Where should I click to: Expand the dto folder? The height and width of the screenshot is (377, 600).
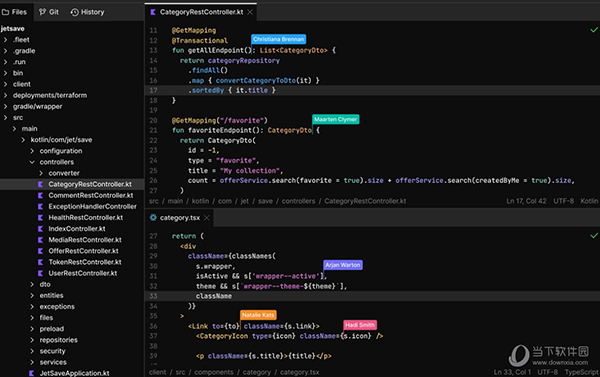[x=32, y=284]
